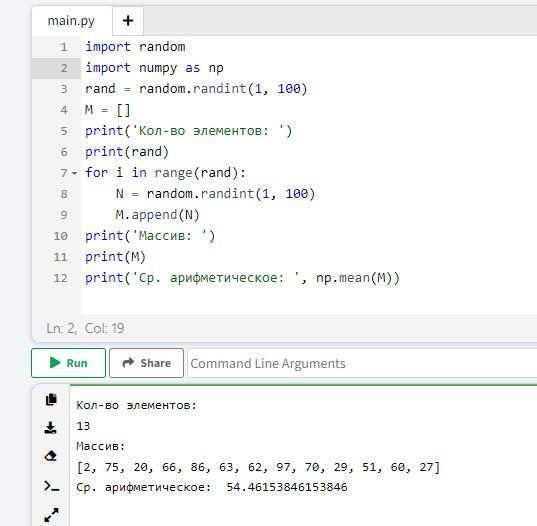Add a new file with plus tab

point(128,21)
